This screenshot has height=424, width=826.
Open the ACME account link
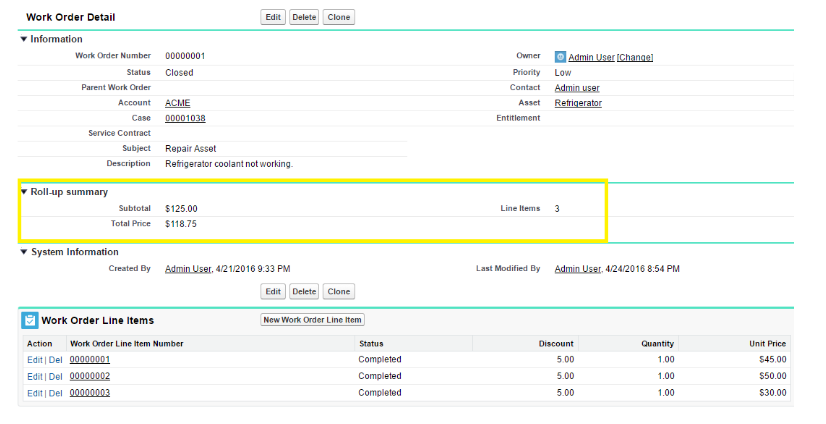[x=177, y=103]
